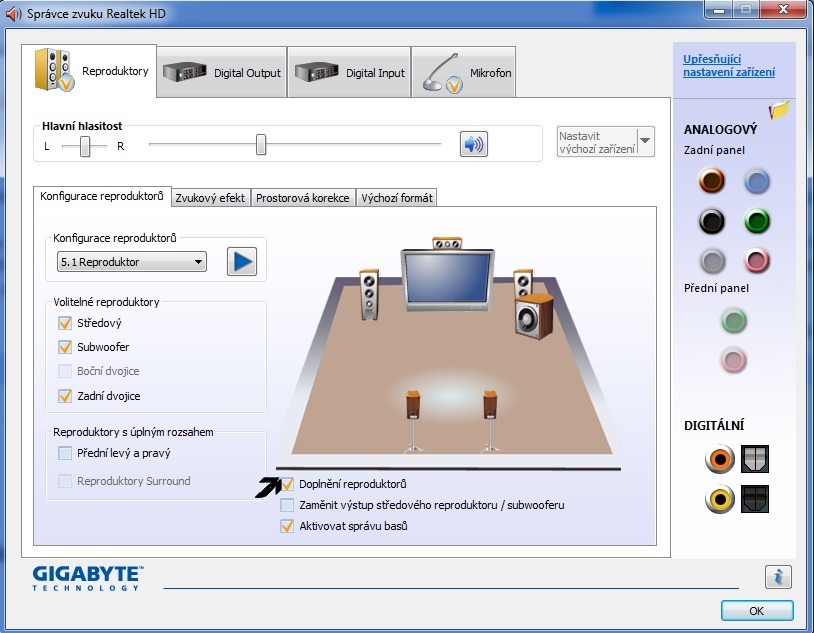Image resolution: width=814 pixels, height=633 pixels.
Task: Open the Zvukový efekt tab
Action: coord(210,198)
